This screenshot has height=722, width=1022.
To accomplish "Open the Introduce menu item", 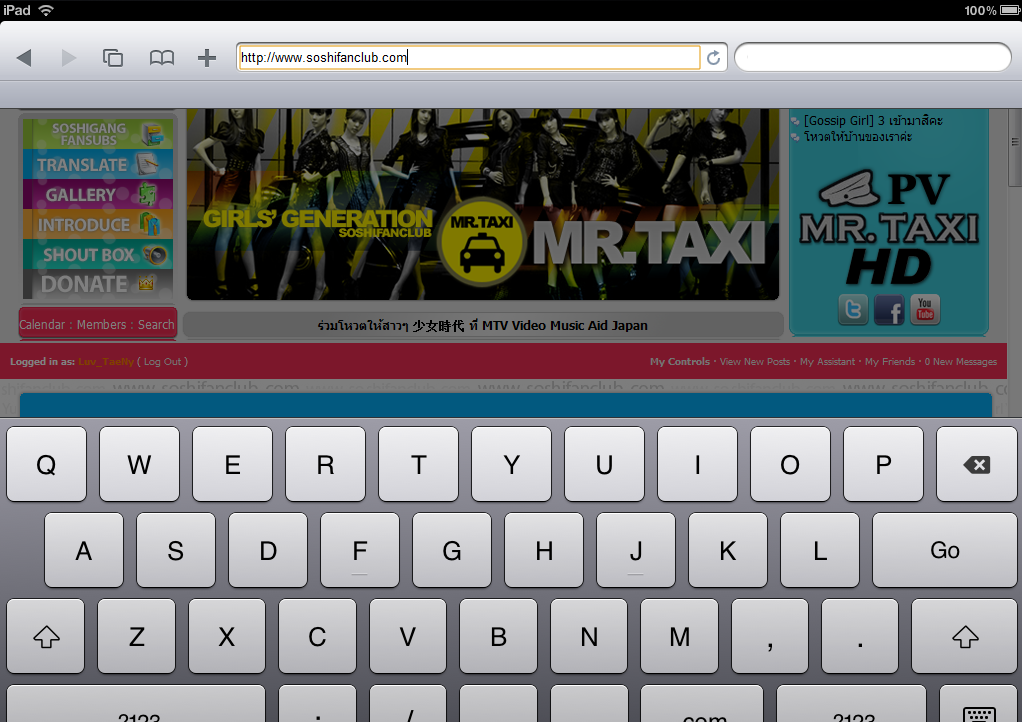I will 98,224.
